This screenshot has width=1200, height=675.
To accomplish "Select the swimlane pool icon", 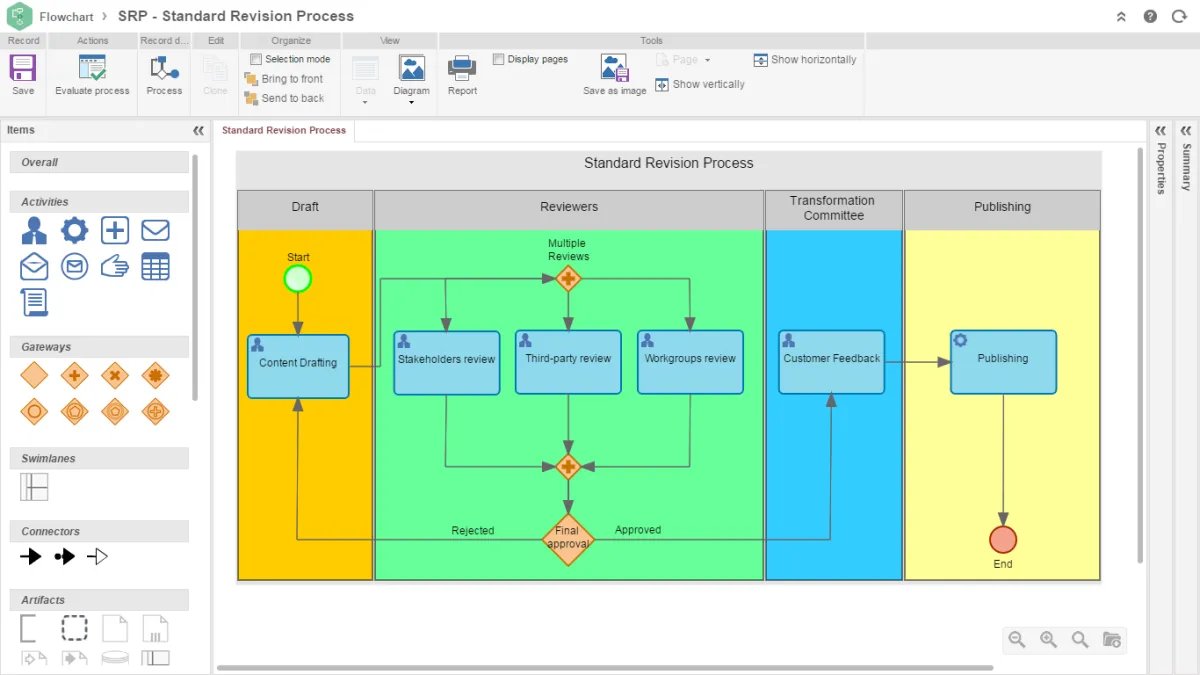I will [x=34, y=487].
